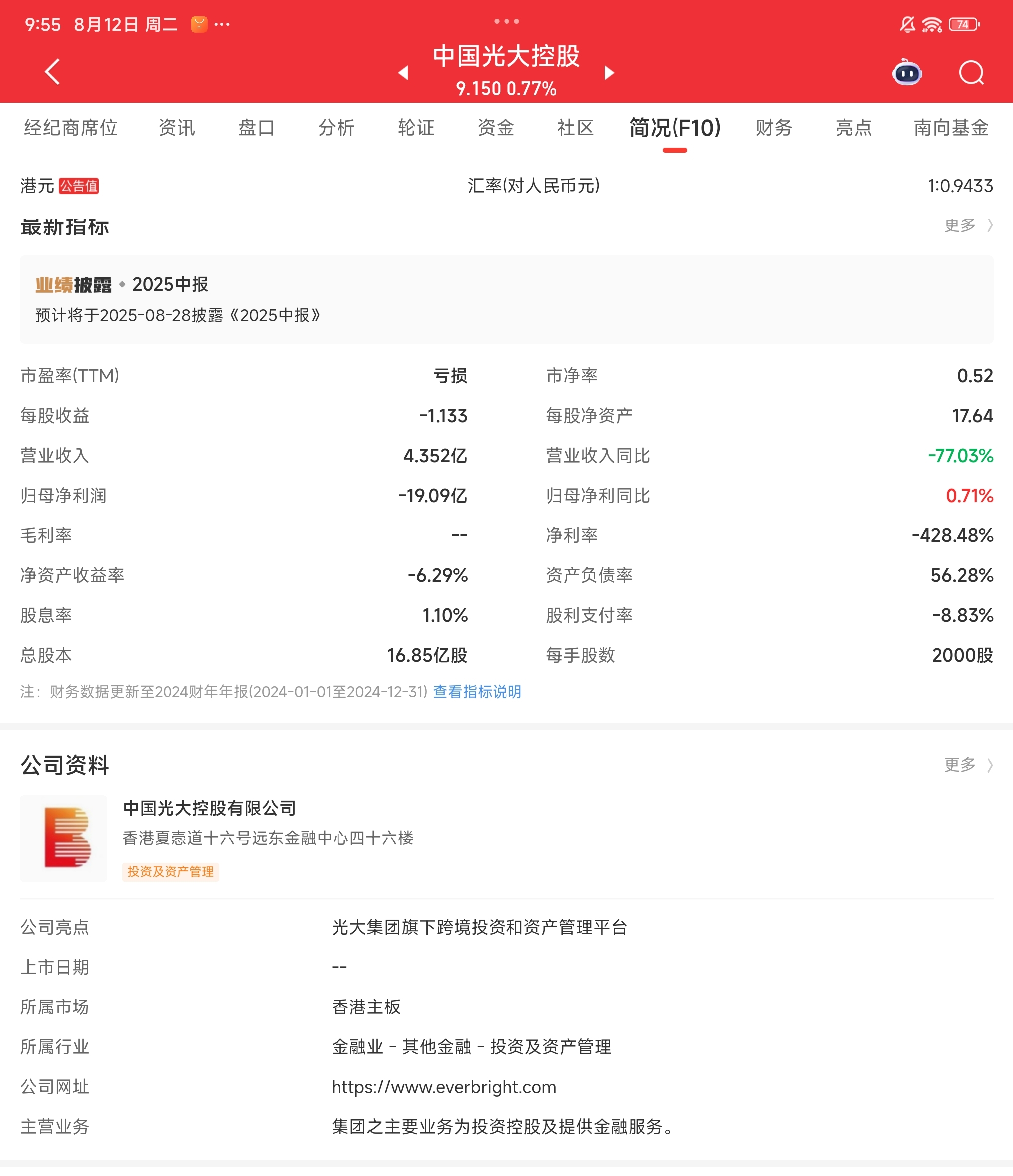Viewport: 1013px width, 1176px height.
Task: Open the 资讯 tab
Action: tap(176, 128)
